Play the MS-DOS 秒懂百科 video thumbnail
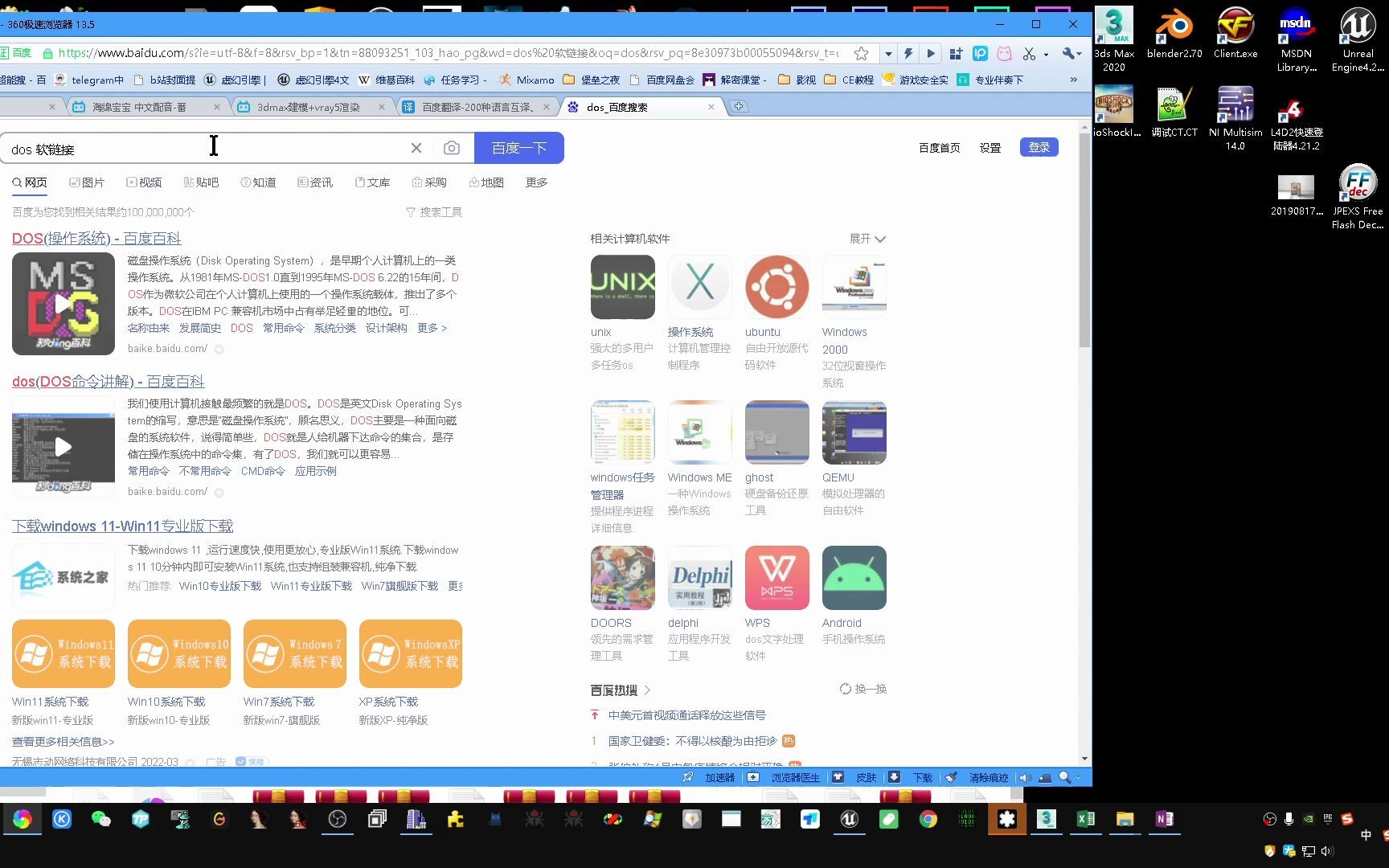The image size is (1389, 868). pyautogui.click(x=64, y=304)
